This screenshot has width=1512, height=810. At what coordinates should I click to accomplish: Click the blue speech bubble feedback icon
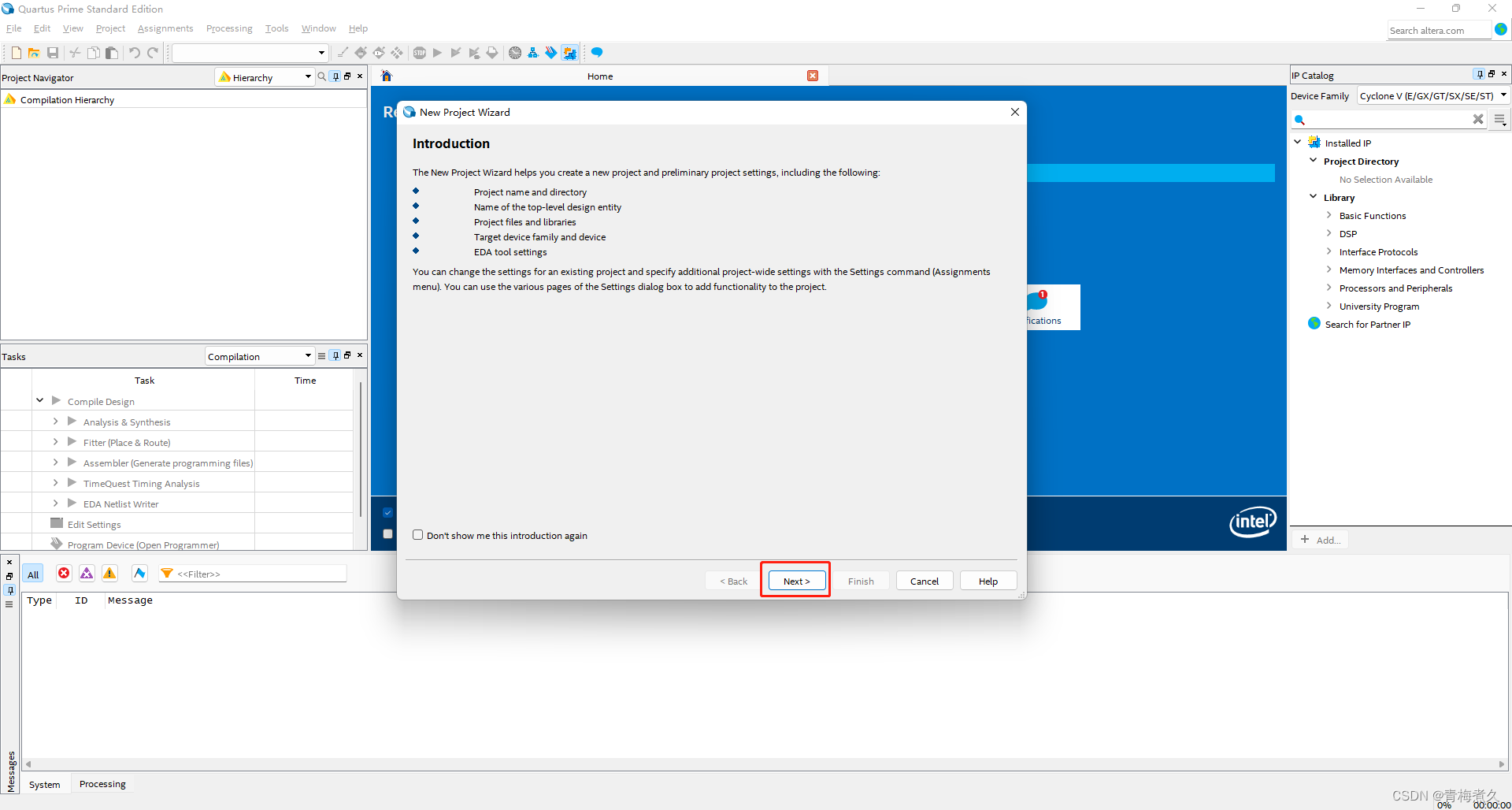[x=597, y=53]
